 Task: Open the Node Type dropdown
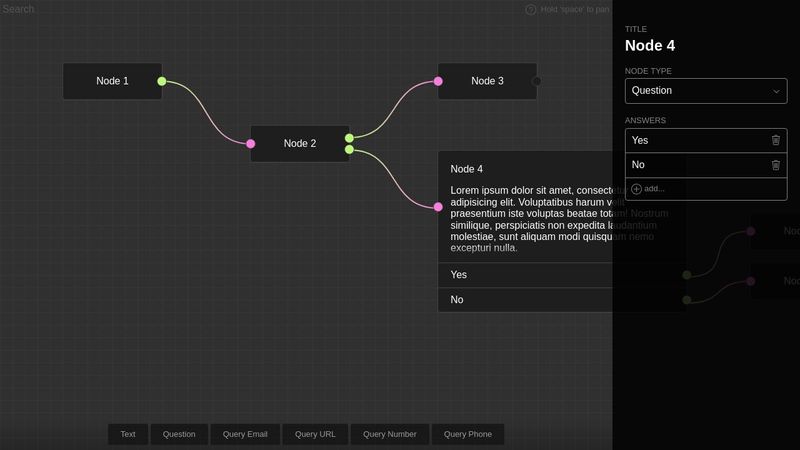click(x=705, y=91)
